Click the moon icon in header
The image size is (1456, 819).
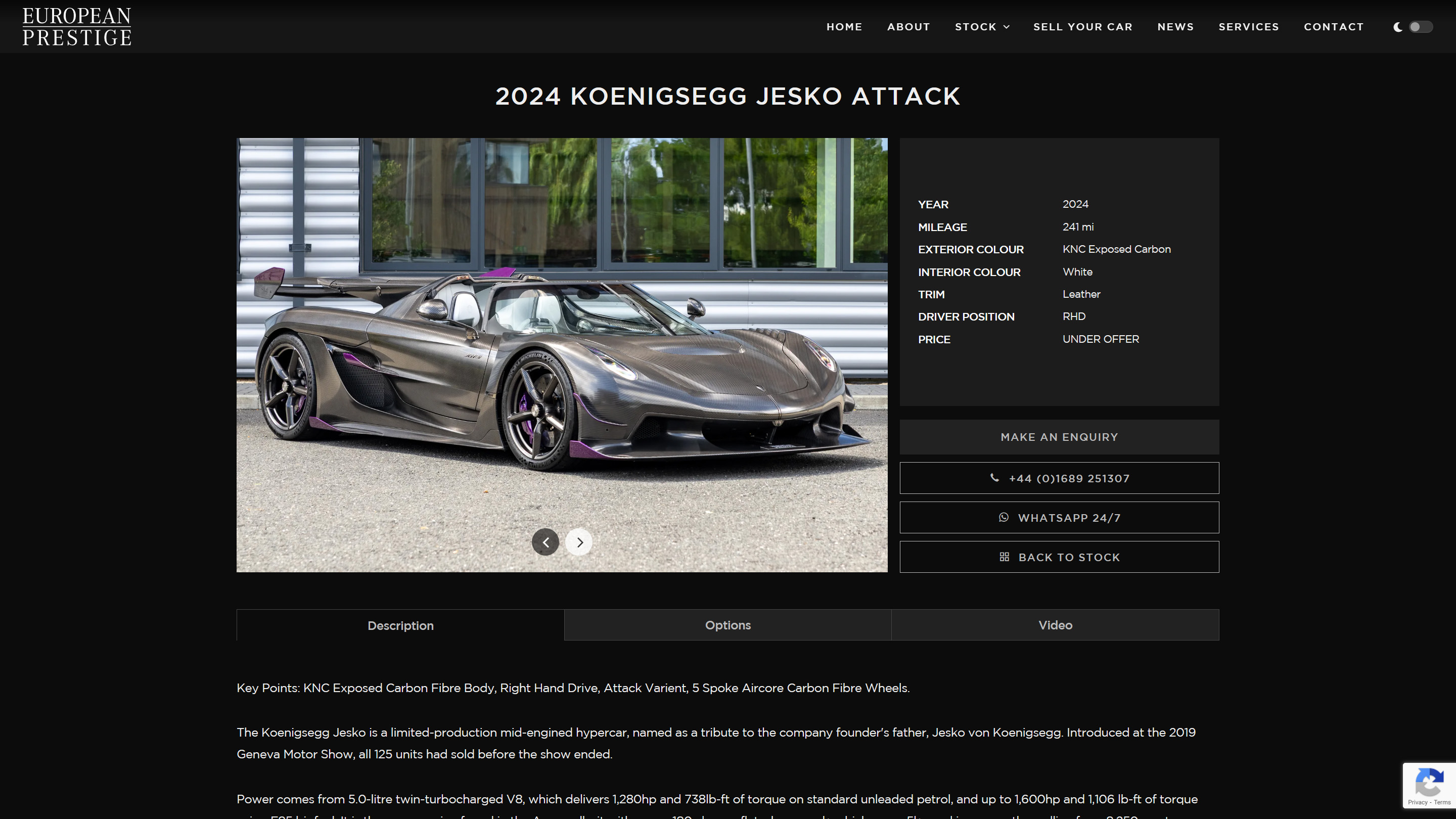1398,27
